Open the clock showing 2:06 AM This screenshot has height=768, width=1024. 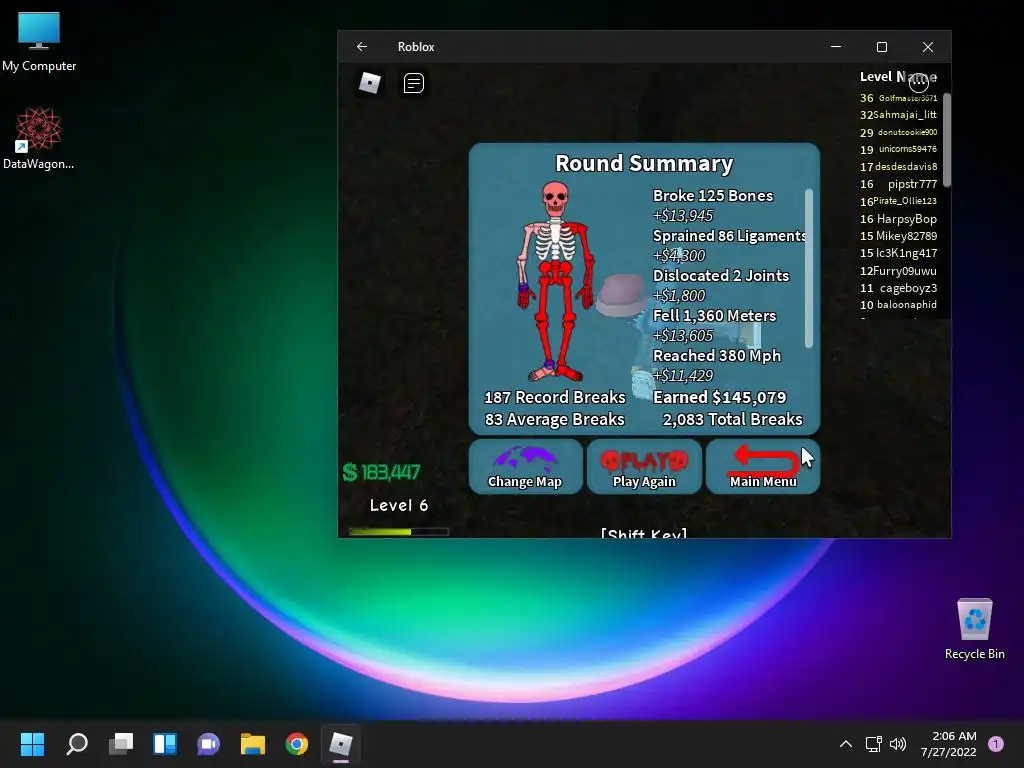[x=948, y=744]
